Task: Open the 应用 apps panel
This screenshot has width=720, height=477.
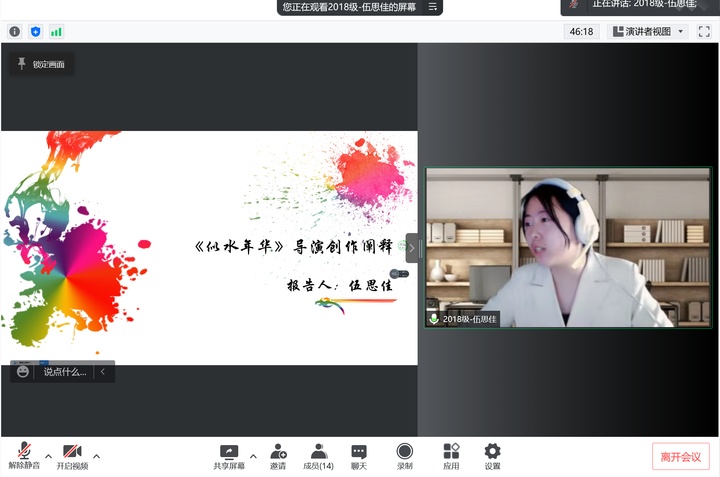Action: pyautogui.click(x=451, y=456)
